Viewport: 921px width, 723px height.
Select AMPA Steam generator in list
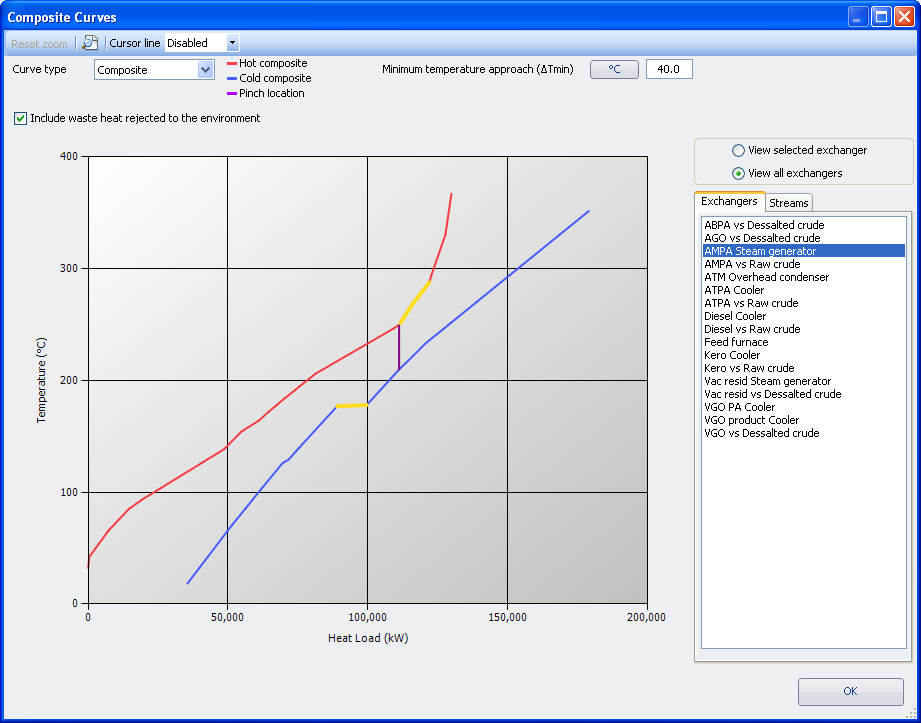[804, 251]
